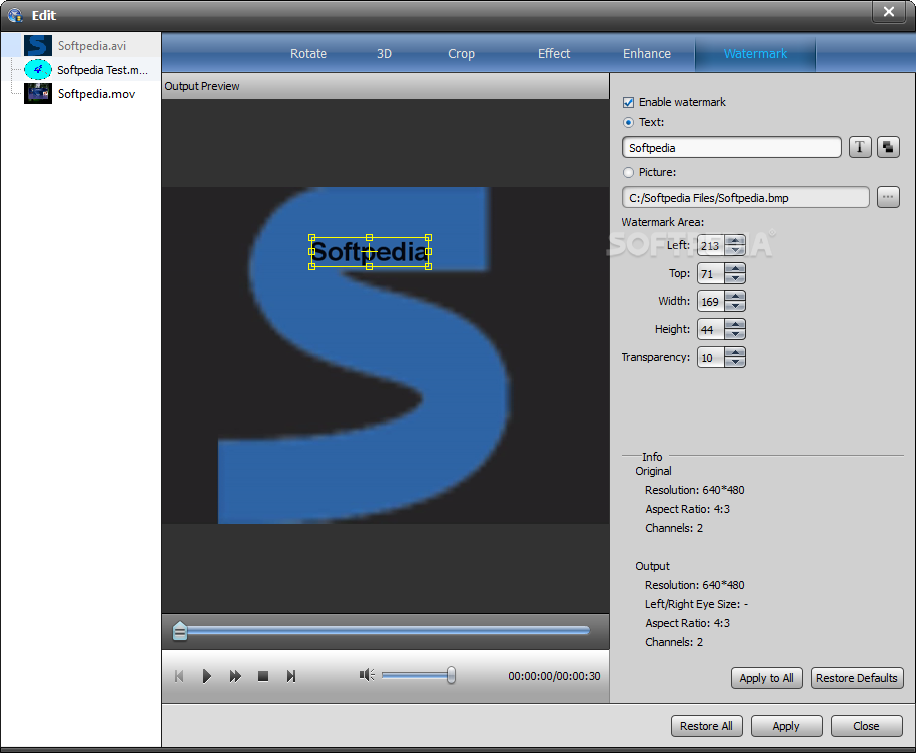
Task: Increase Transparency with up arrow
Action: 735,352
